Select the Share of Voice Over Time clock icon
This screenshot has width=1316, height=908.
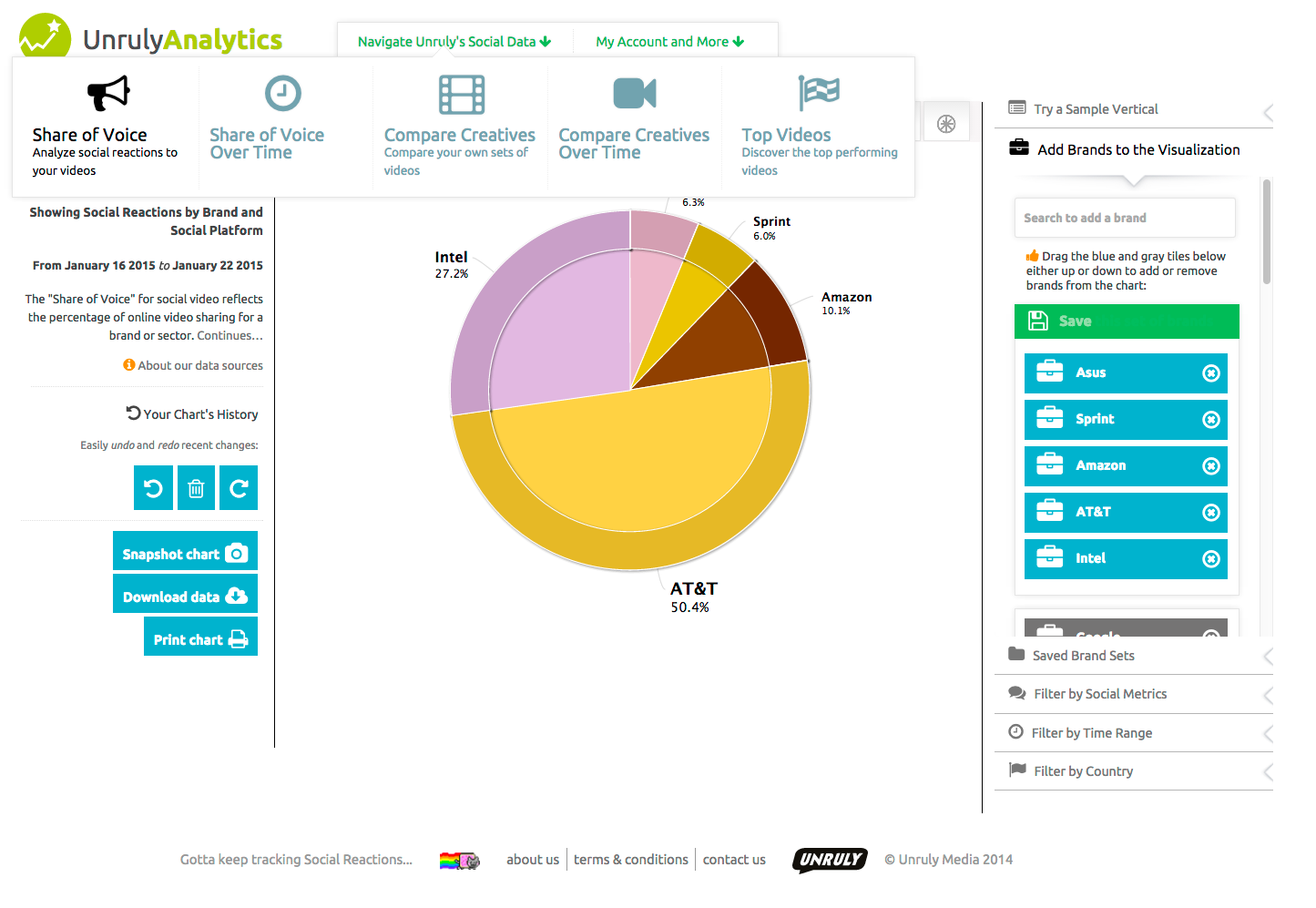(x=283, y=93)
